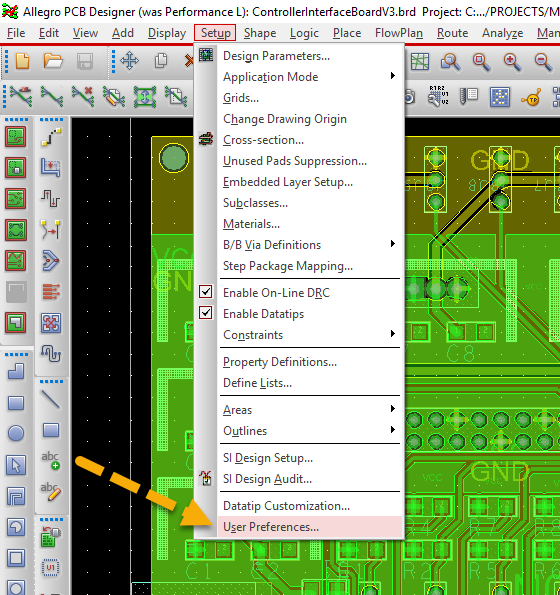Click the orange TP testpoint icon
The height and width of the screenshot is (595, 560).
pos(531,97)
